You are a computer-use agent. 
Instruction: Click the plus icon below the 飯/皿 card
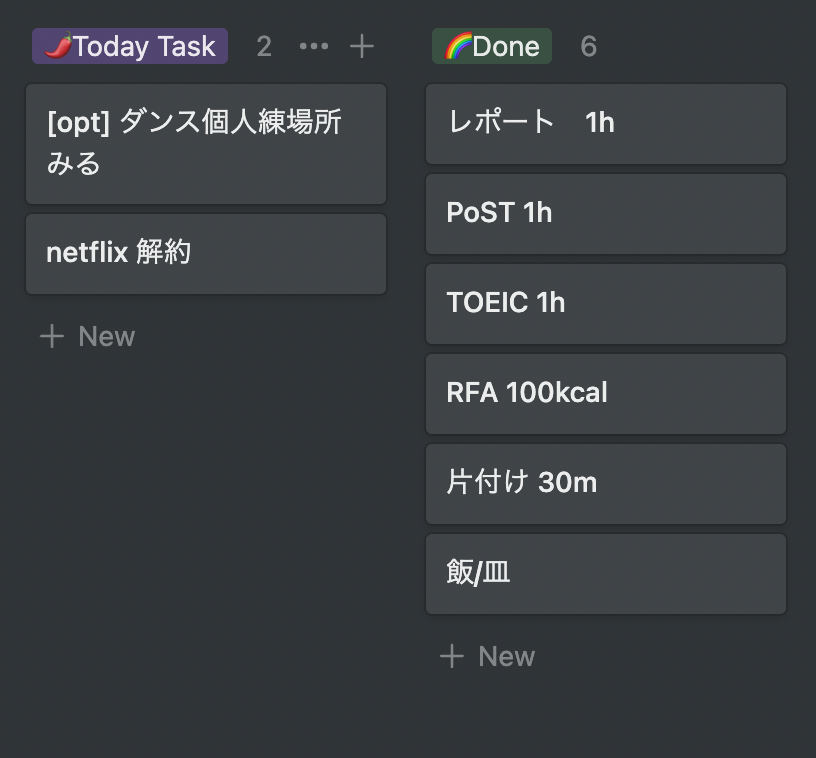452,656
